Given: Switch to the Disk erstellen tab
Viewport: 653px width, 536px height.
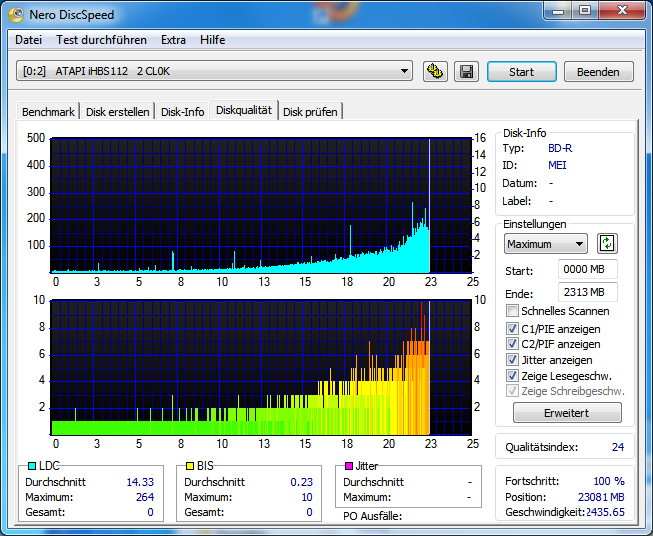Looking at the screenshot, I should click(x=117, y=112).
